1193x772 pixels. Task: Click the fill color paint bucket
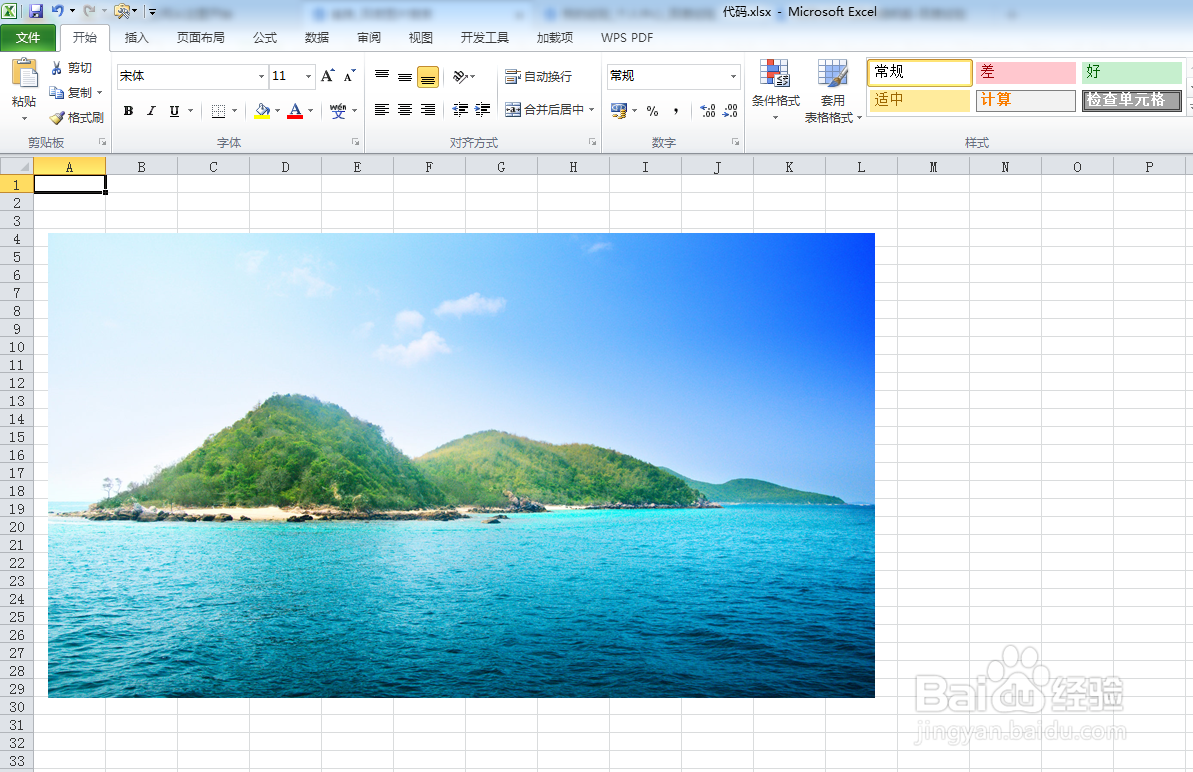262,111
